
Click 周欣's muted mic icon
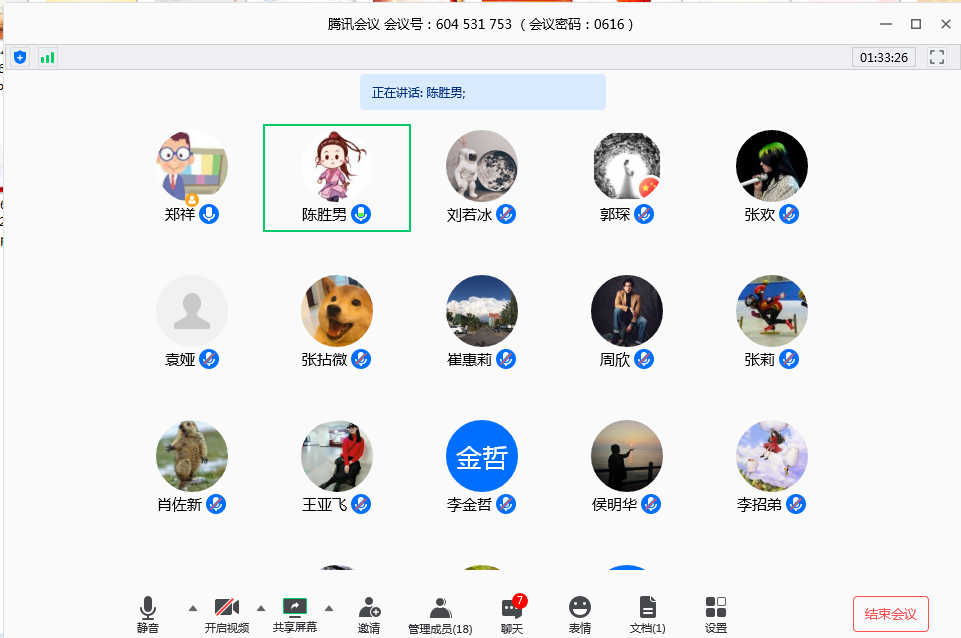coord(644,359)
